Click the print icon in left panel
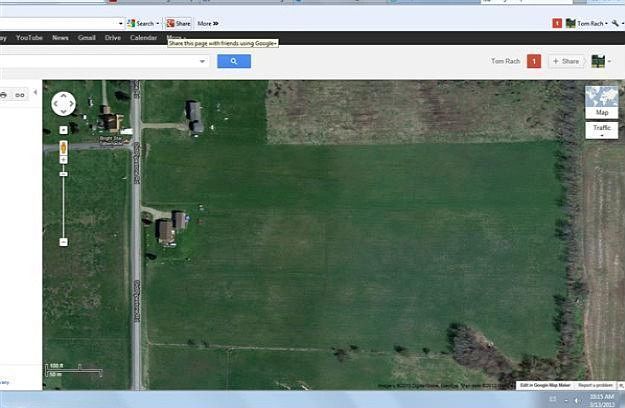 pyautogui.click(x=5, y=94)
